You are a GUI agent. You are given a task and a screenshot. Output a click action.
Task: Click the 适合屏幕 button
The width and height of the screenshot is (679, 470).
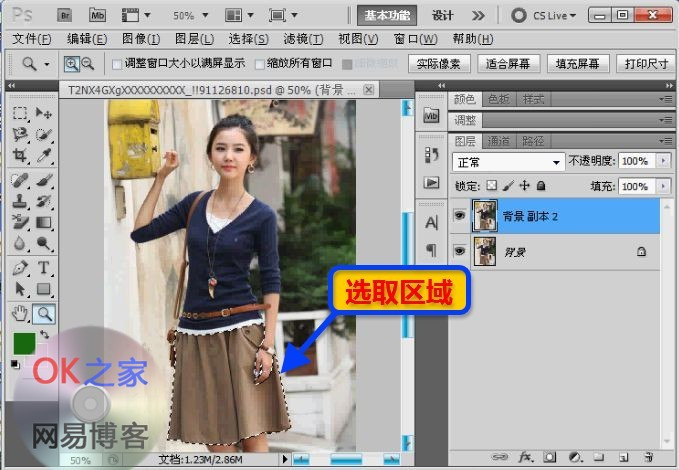[x=507, y=63]
